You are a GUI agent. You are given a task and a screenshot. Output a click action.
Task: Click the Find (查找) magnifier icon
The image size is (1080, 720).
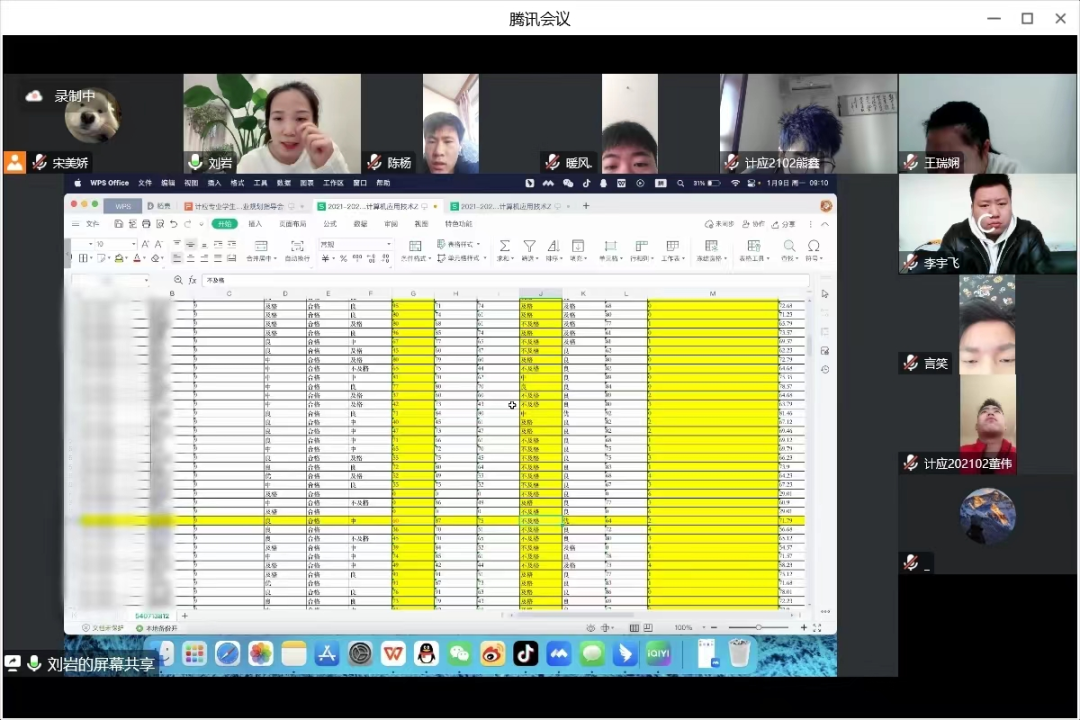pyautogui.click(x=789, y=246)
